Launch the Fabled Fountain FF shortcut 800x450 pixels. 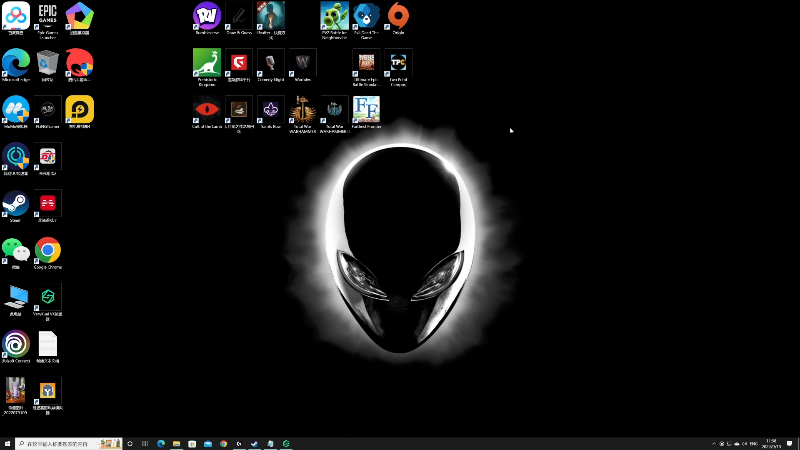(366, 111)
